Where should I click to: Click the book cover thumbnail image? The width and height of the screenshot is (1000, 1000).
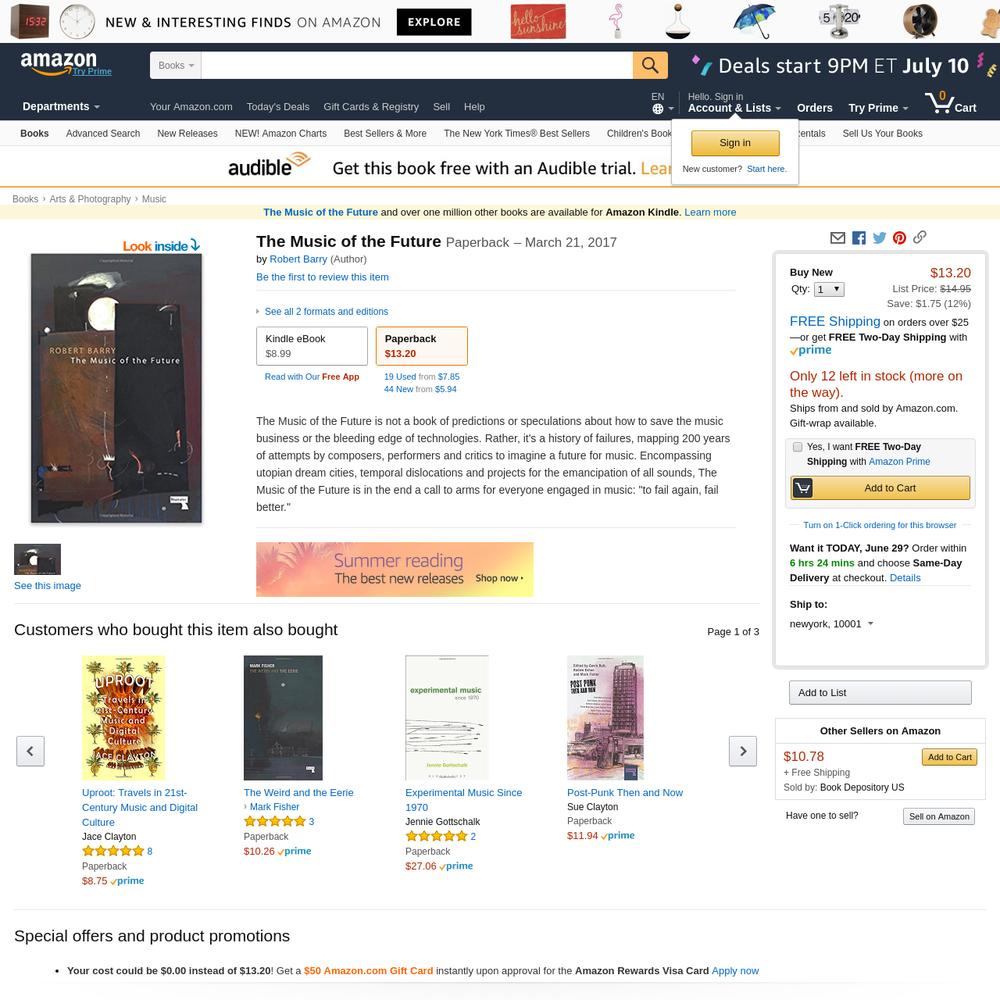38,559
